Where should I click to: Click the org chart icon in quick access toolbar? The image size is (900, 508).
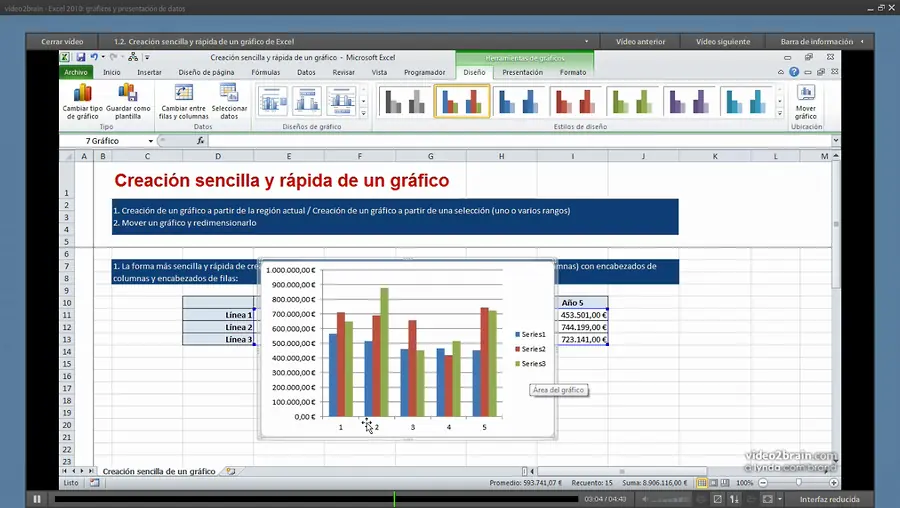tap(133, 57)
